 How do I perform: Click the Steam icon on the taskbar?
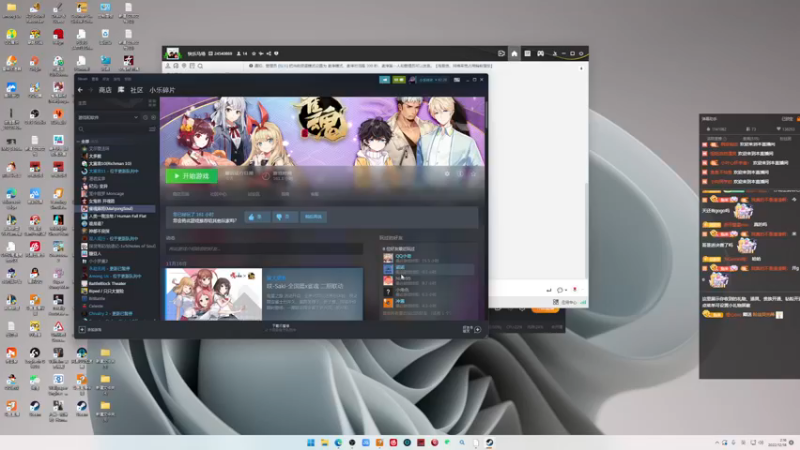(x=489, y=442)
